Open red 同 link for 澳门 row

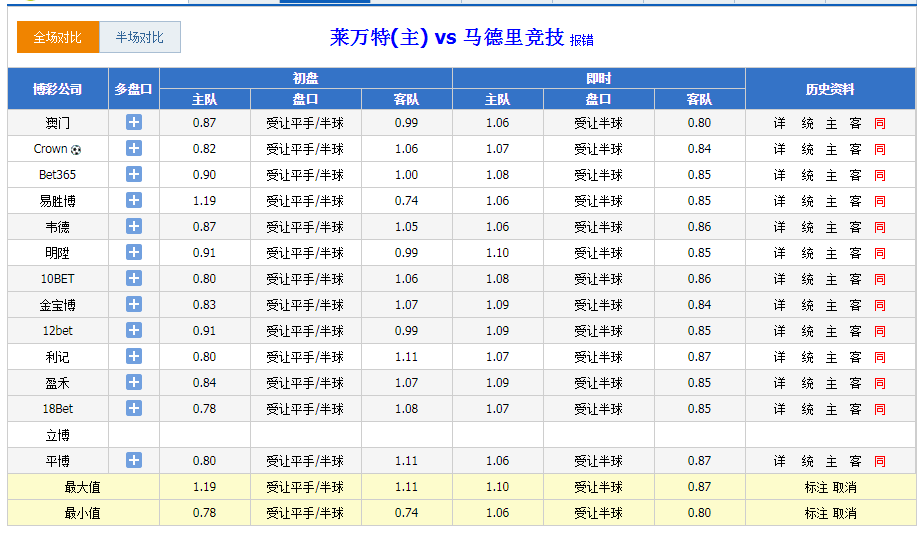[x=880, y=123]
